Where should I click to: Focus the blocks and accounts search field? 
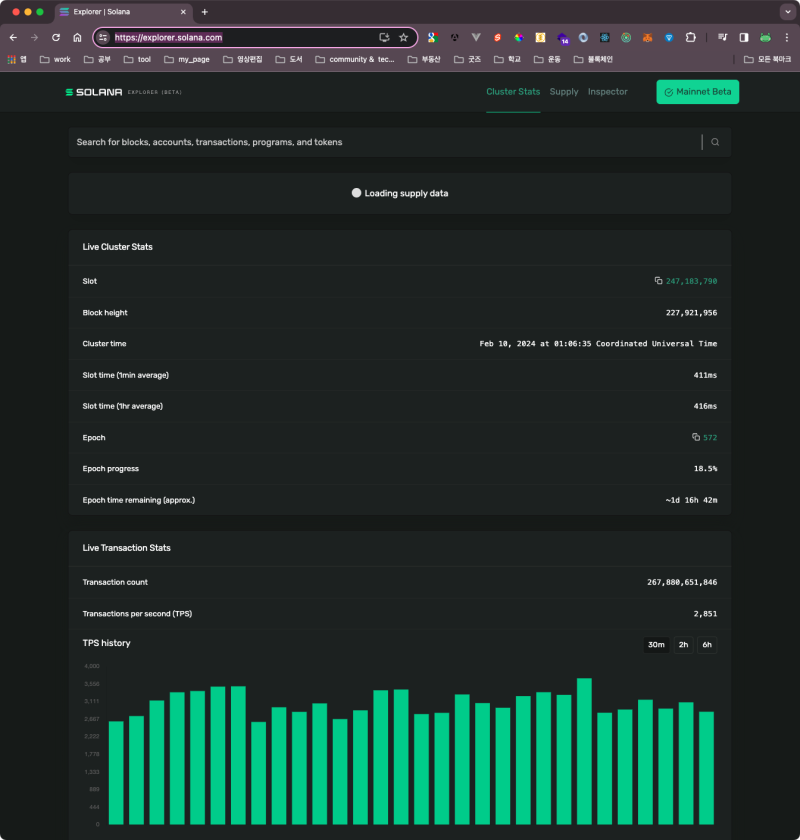[385, 142]
